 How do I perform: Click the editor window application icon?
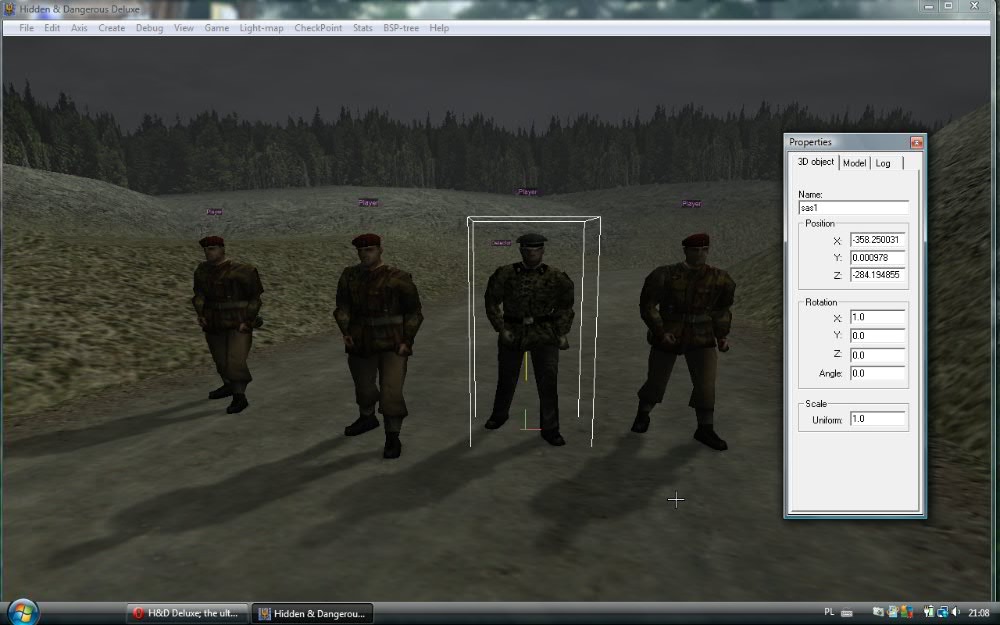9,9
